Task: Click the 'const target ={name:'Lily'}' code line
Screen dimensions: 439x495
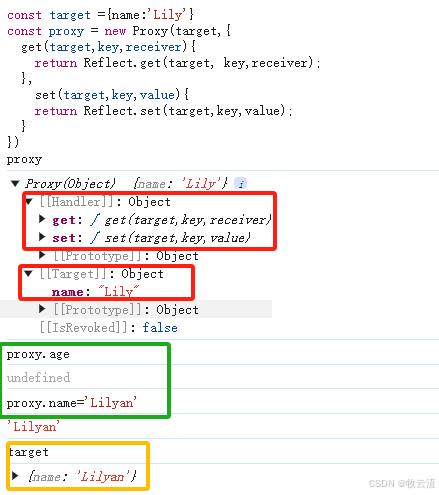Action: coord(100,15)
